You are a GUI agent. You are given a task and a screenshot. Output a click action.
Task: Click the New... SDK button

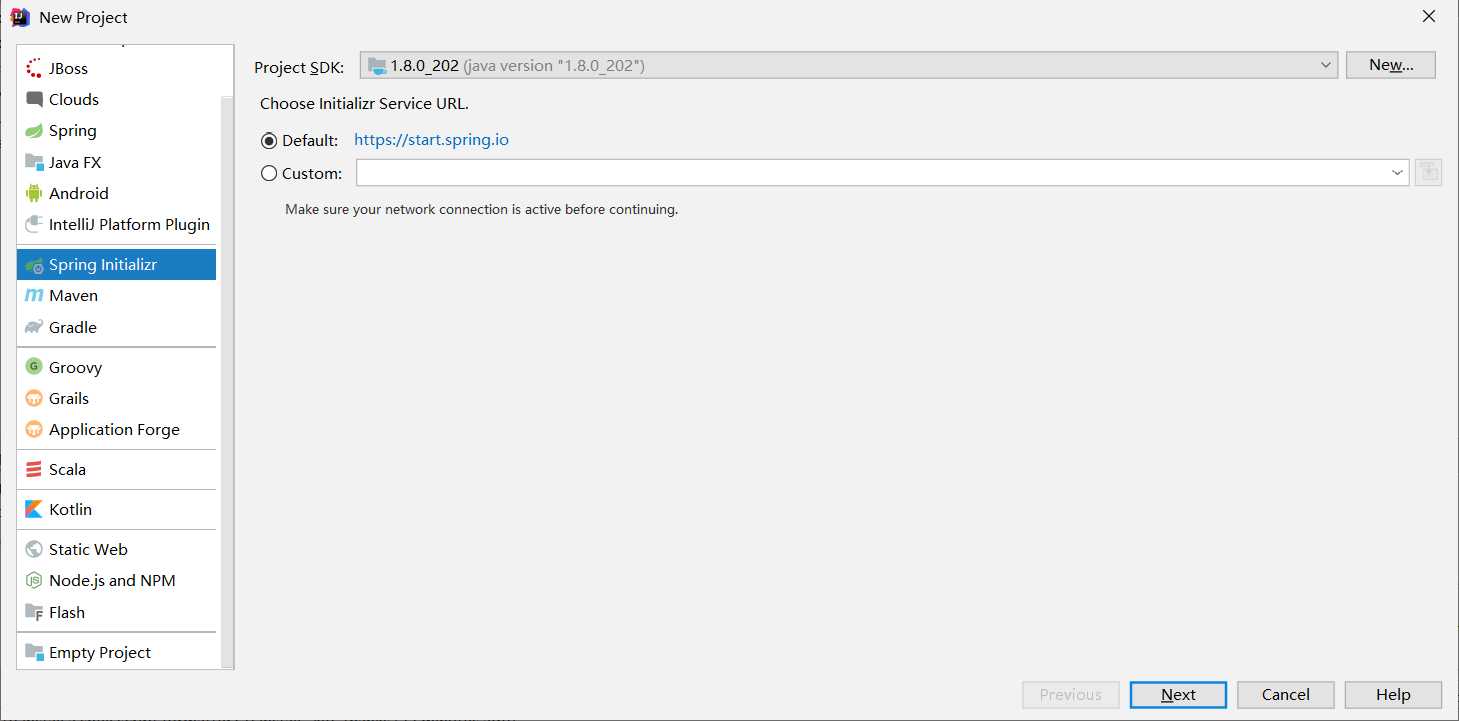[1391, 65]
